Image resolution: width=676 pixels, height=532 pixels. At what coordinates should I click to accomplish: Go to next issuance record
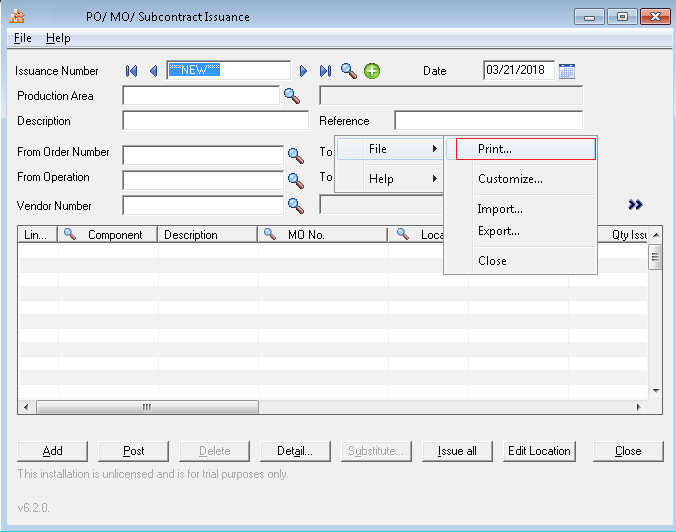pos(303,71)
